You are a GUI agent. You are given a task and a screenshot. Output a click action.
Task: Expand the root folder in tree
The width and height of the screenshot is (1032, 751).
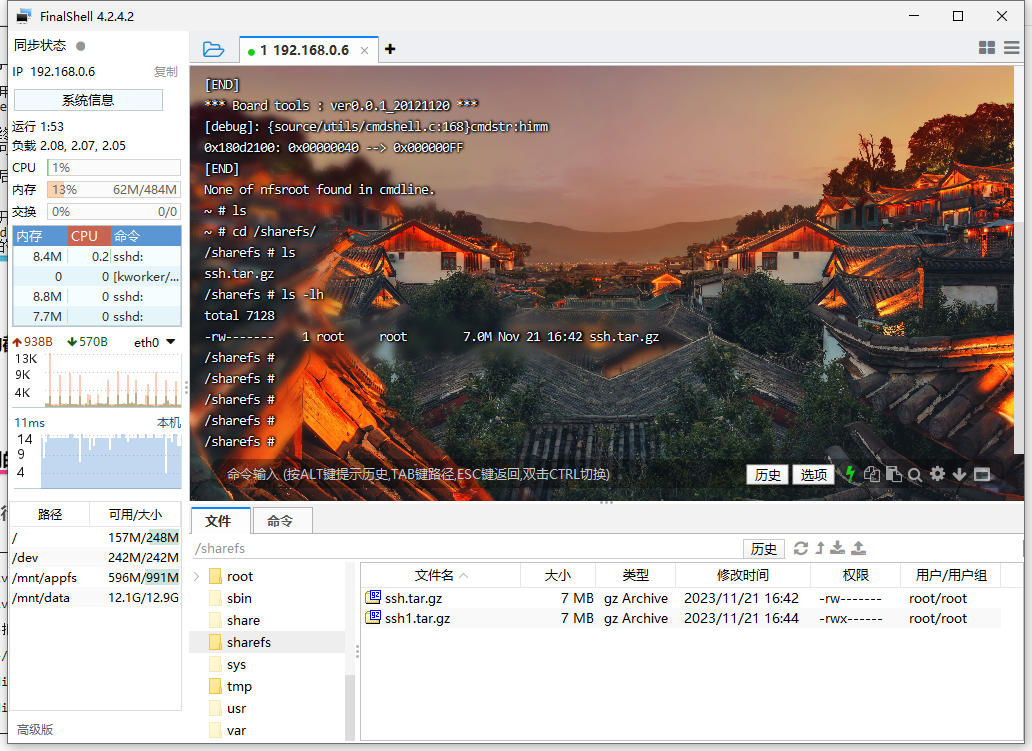[x=197, y=576]
